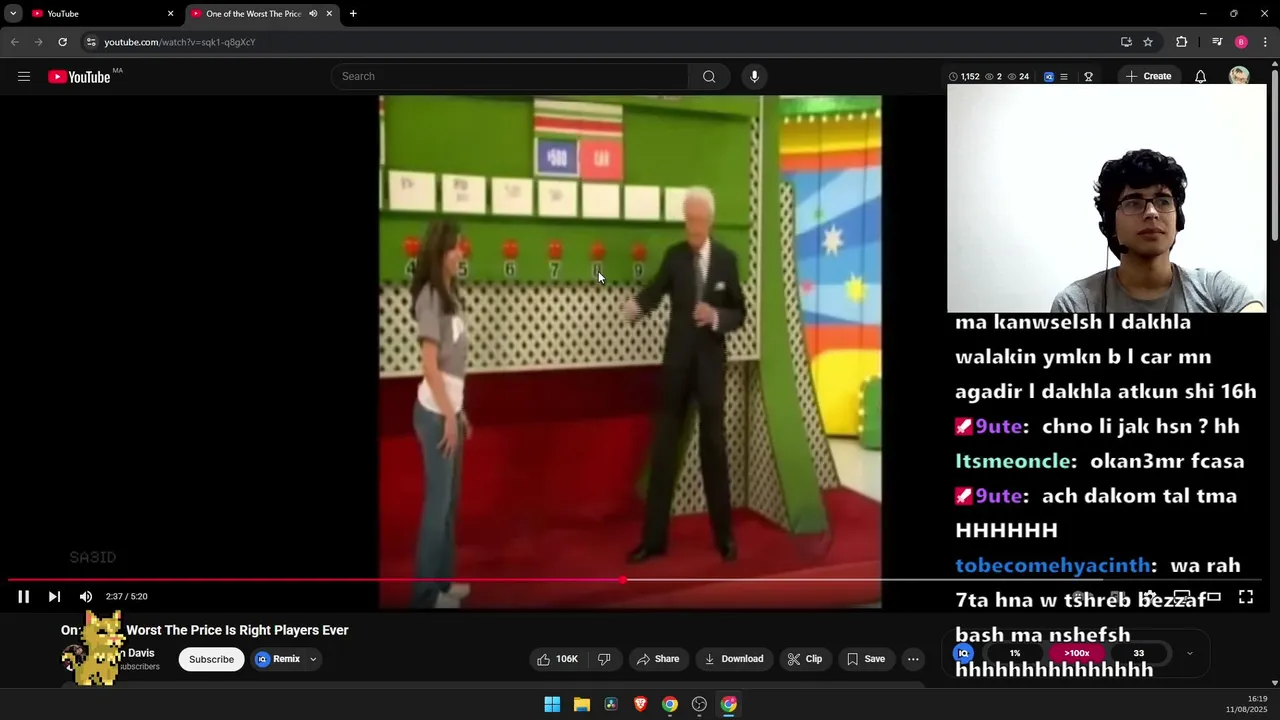Open the tab search dropdown arrow
This screenshot has height=720, width=1280.
[13, 14]
